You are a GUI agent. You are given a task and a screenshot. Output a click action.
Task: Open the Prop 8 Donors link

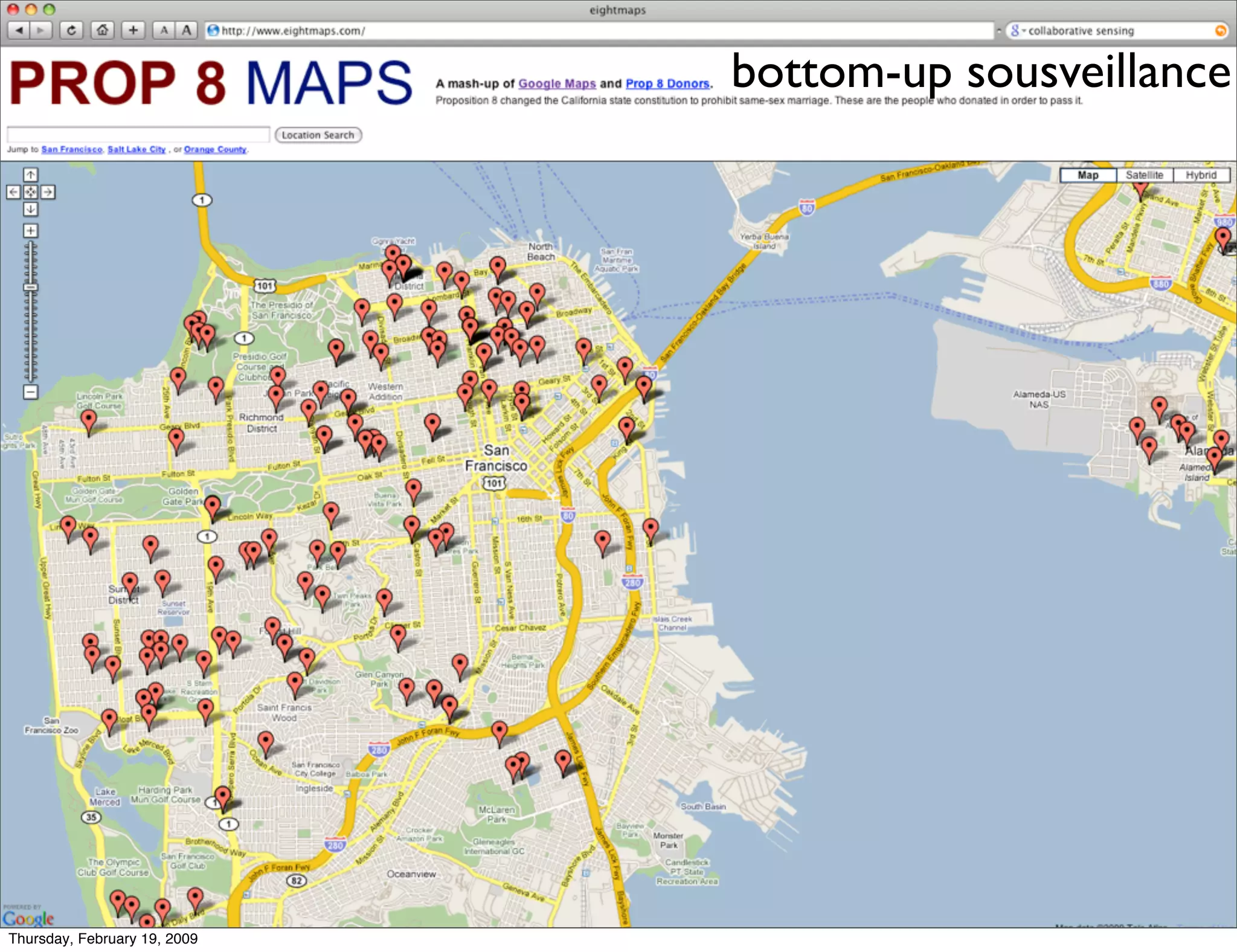pyautogui.click(x=667, y=84)
